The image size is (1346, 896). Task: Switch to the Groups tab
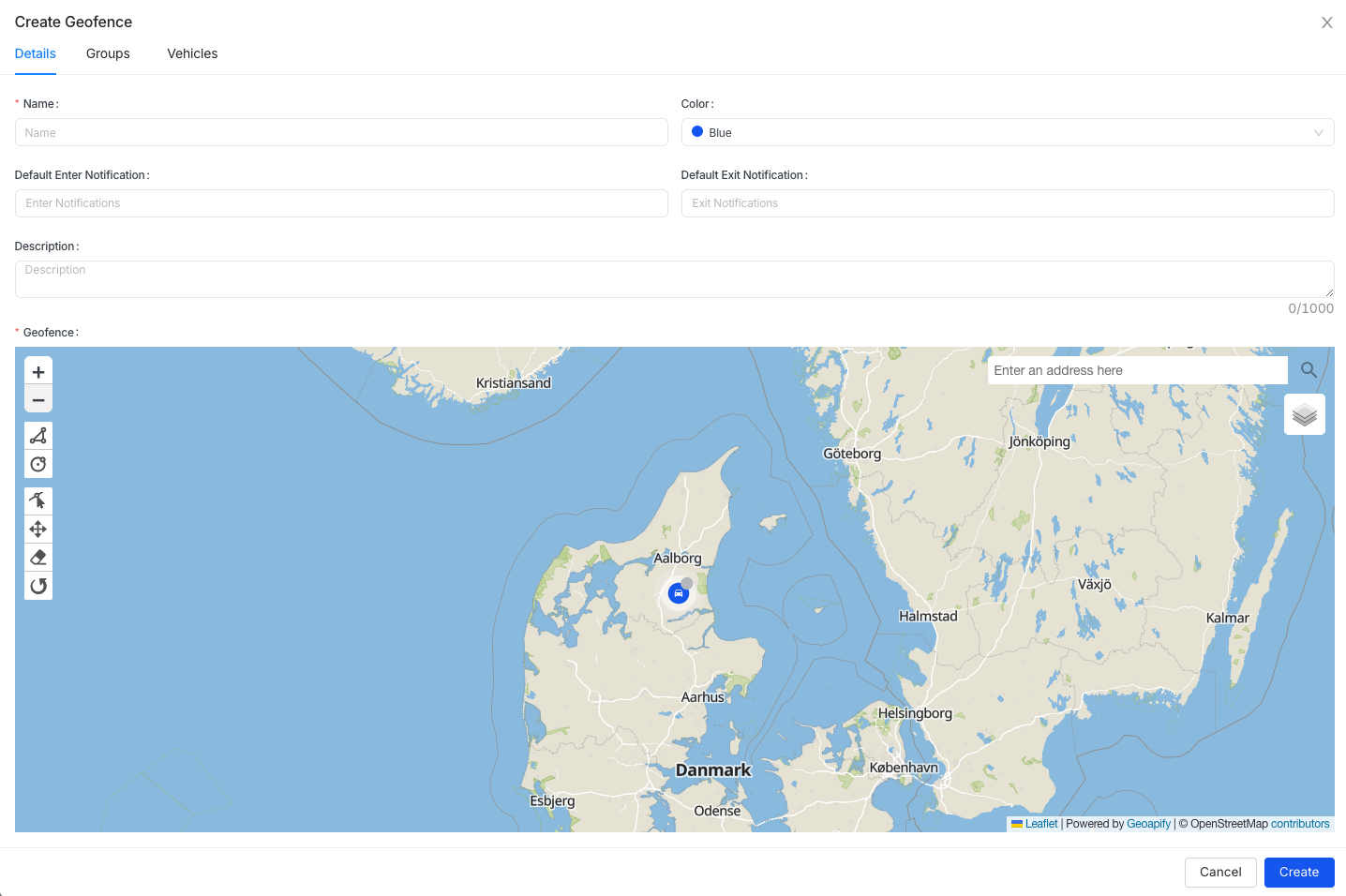coord(108,53)
